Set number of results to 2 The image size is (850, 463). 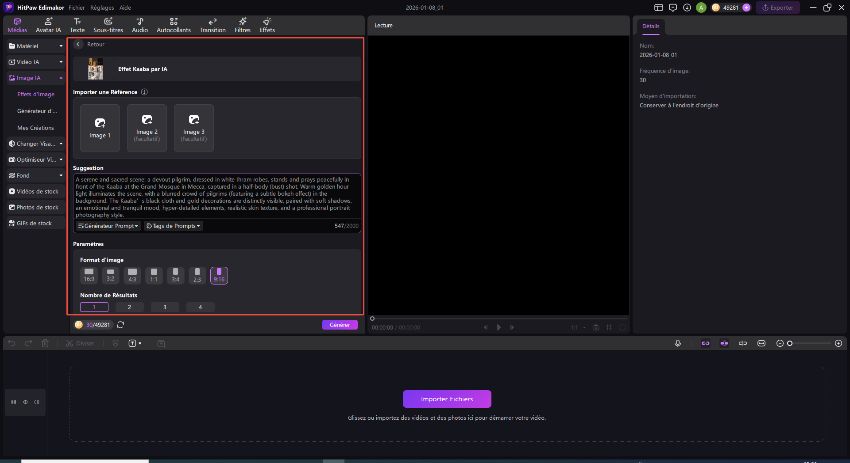129,307
